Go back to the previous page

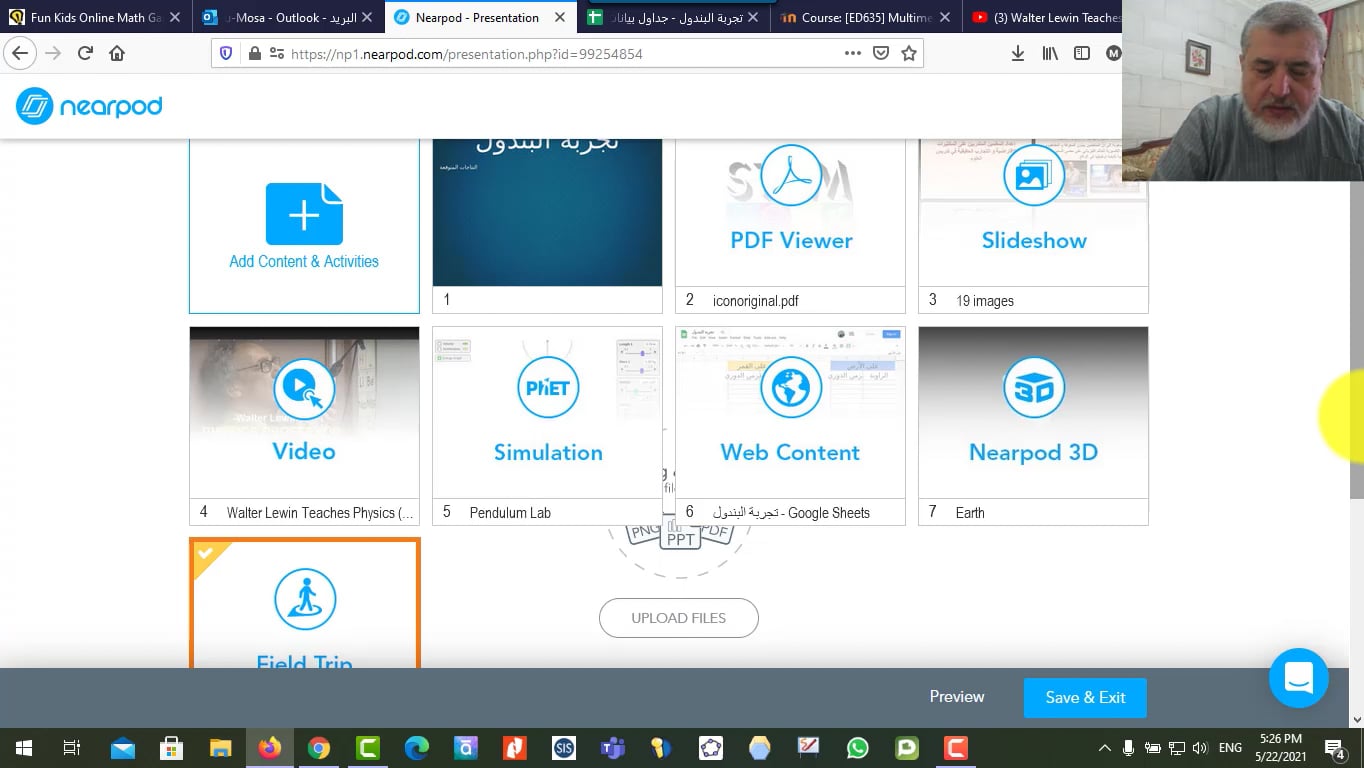click(20, 53)
